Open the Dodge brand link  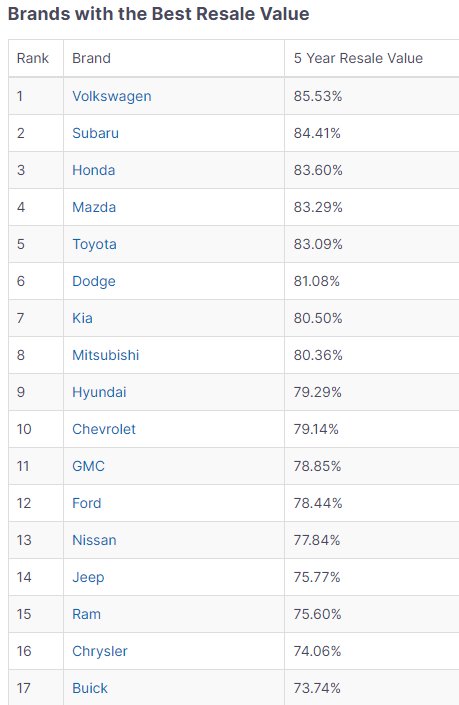click(94, 281)
